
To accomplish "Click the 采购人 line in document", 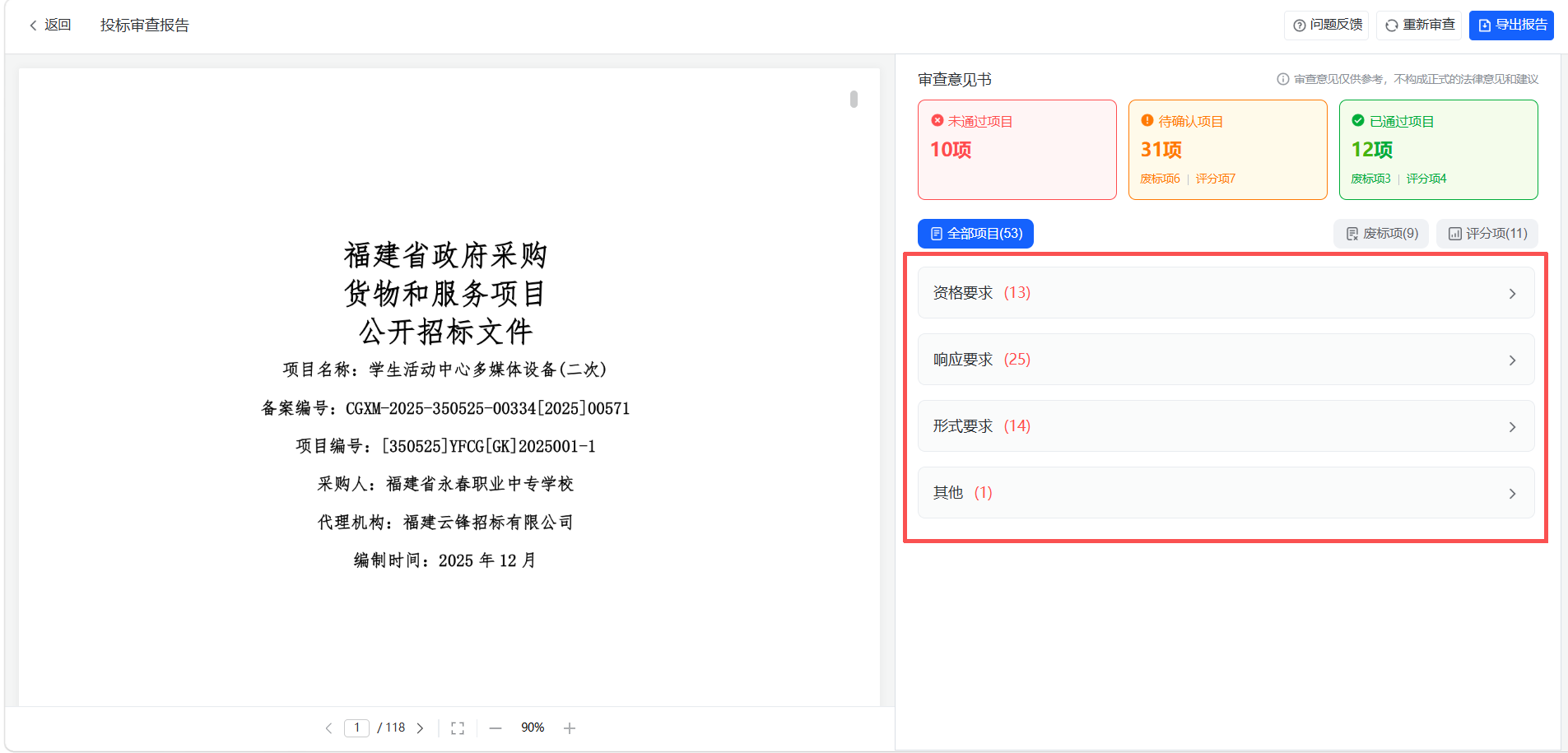I will tap(445, 484).
